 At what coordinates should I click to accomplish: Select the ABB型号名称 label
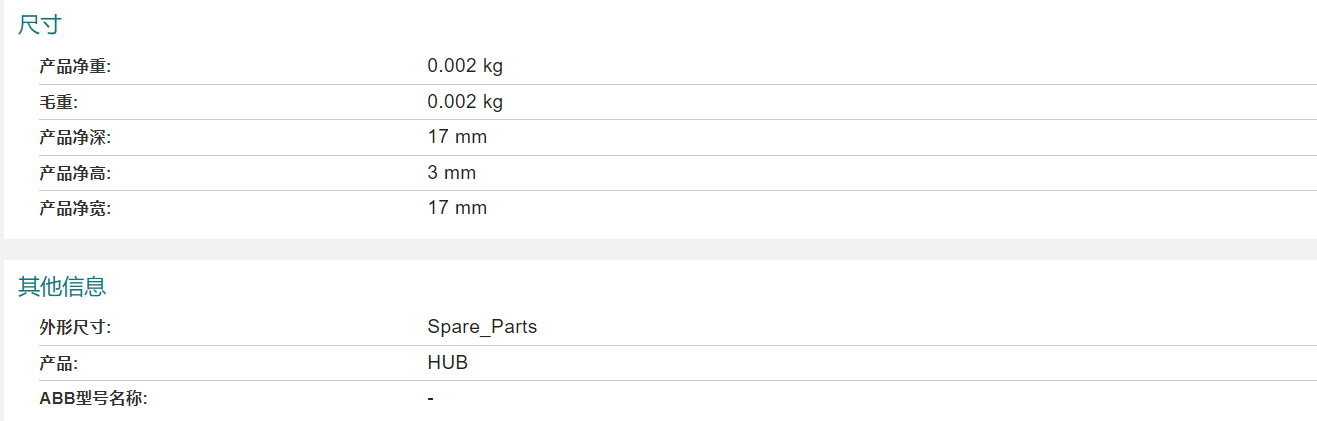point(93,399)
